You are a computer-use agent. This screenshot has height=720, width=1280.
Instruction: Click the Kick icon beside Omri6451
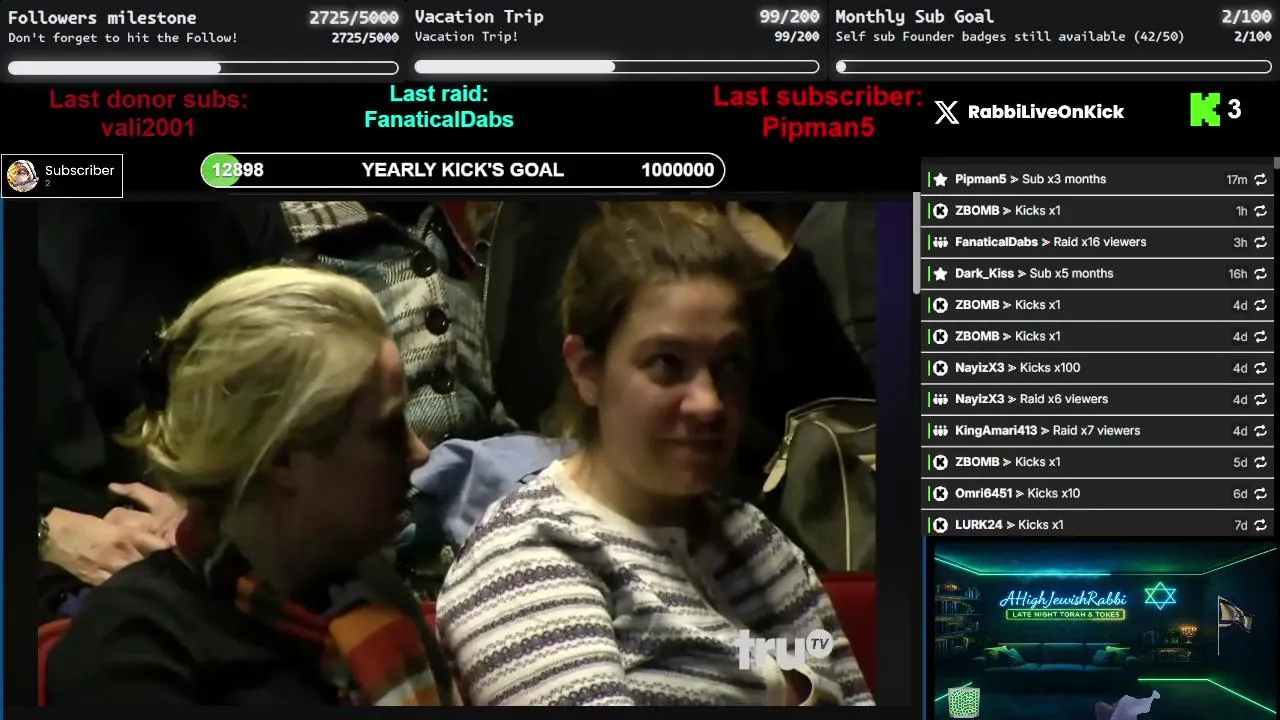pos(940,494)
